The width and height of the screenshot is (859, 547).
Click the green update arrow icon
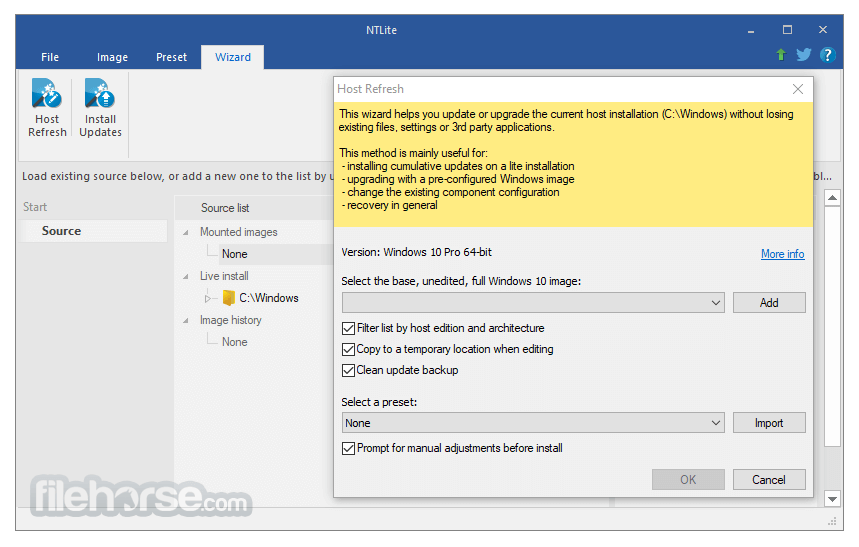781,55
